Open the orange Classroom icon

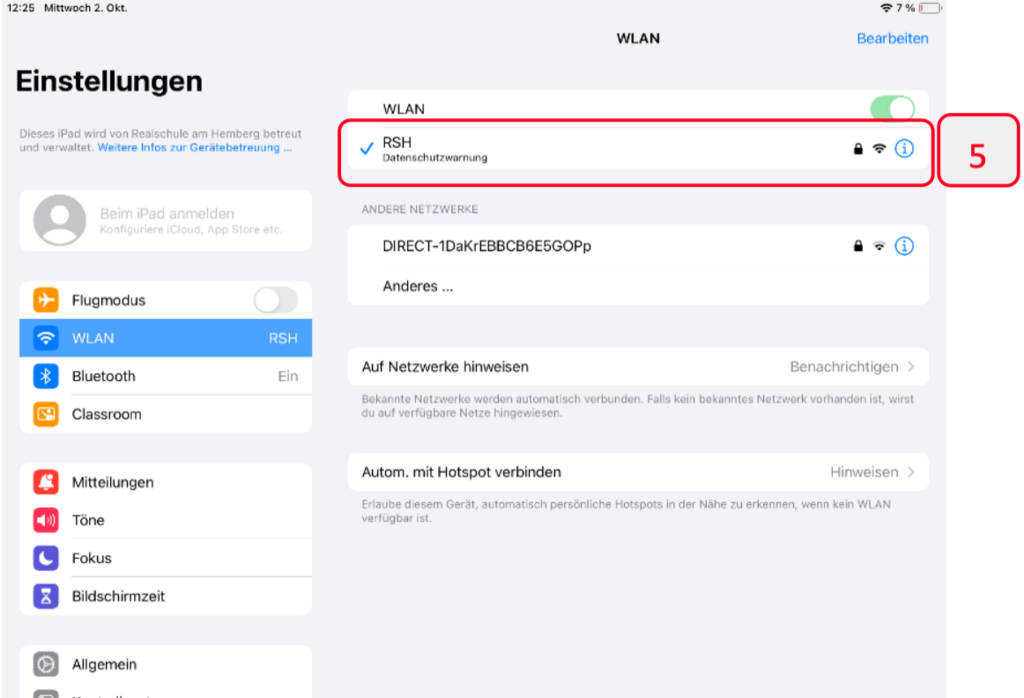point(46,414)
